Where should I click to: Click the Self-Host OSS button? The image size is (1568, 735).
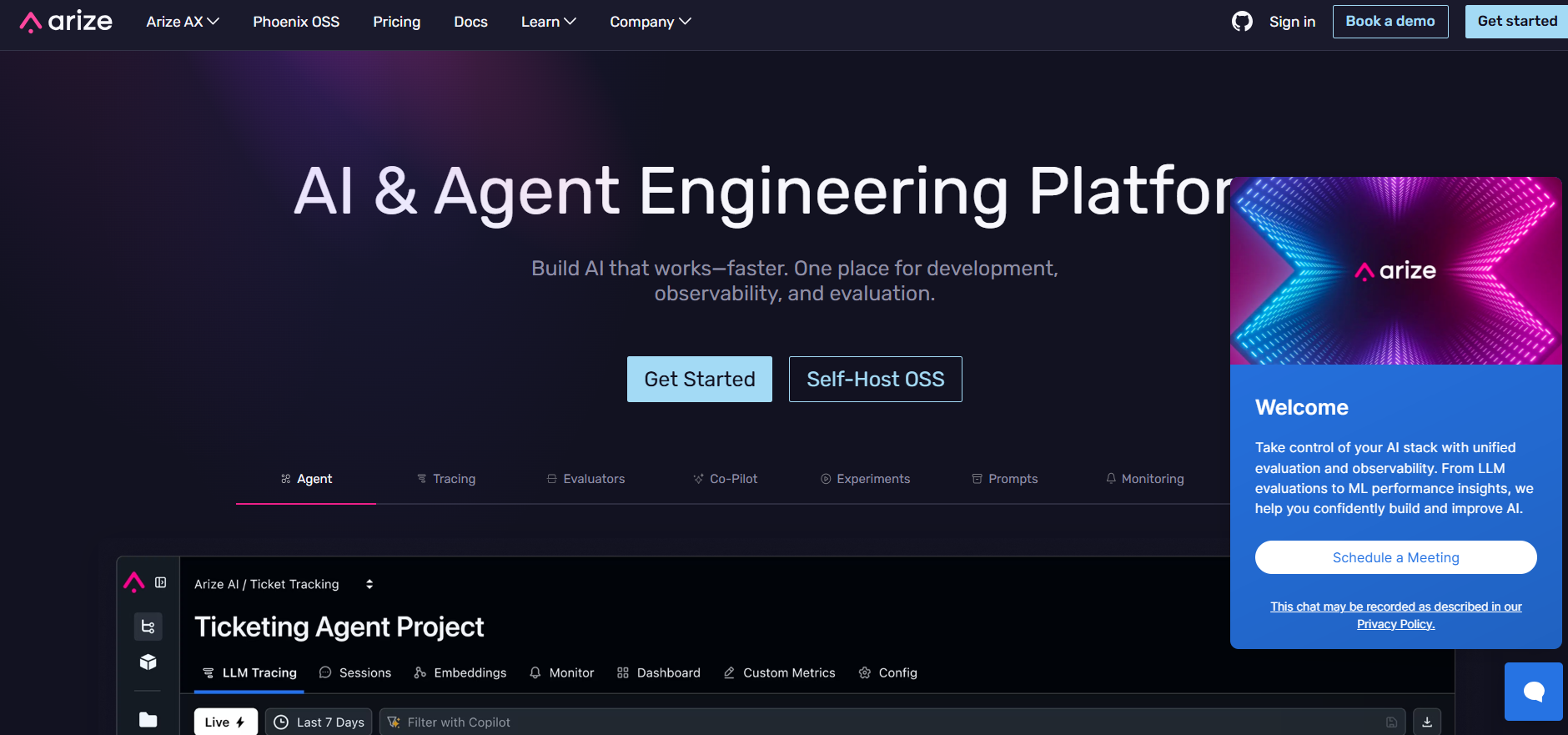876,380
